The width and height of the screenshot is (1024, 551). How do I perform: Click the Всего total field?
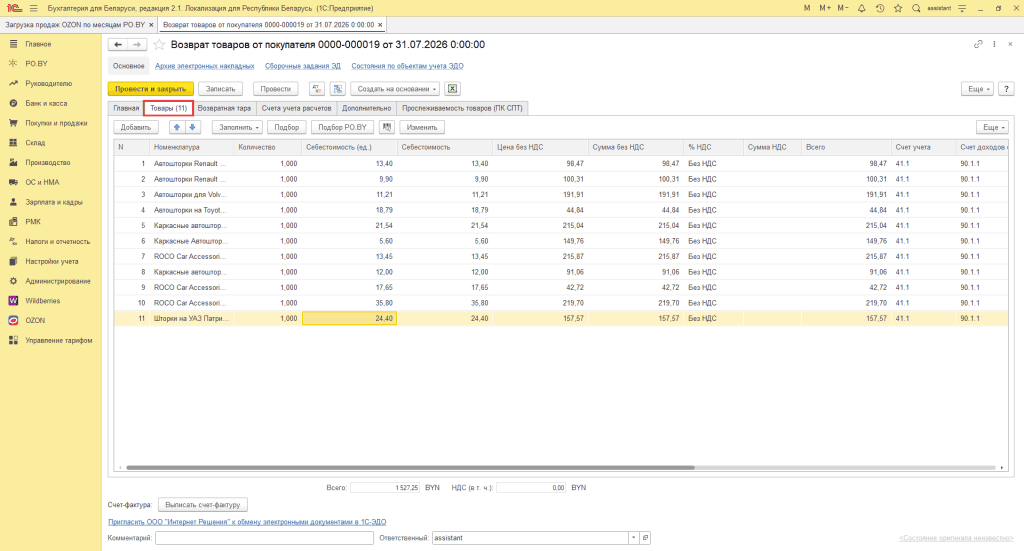(385, 488)
